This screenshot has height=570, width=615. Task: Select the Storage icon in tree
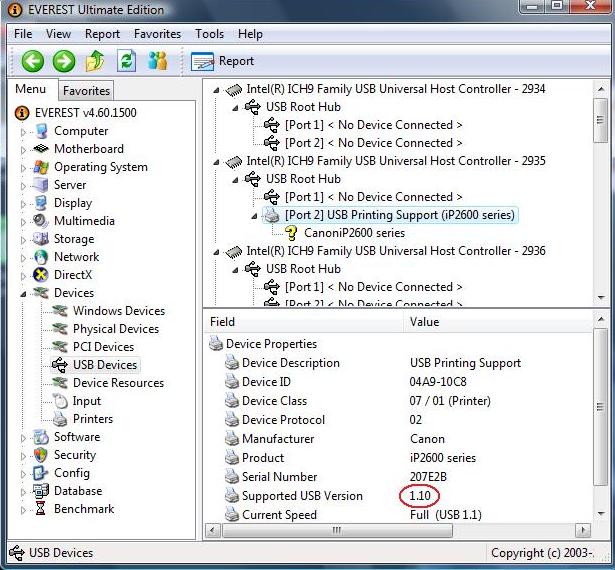coord(41,239)
